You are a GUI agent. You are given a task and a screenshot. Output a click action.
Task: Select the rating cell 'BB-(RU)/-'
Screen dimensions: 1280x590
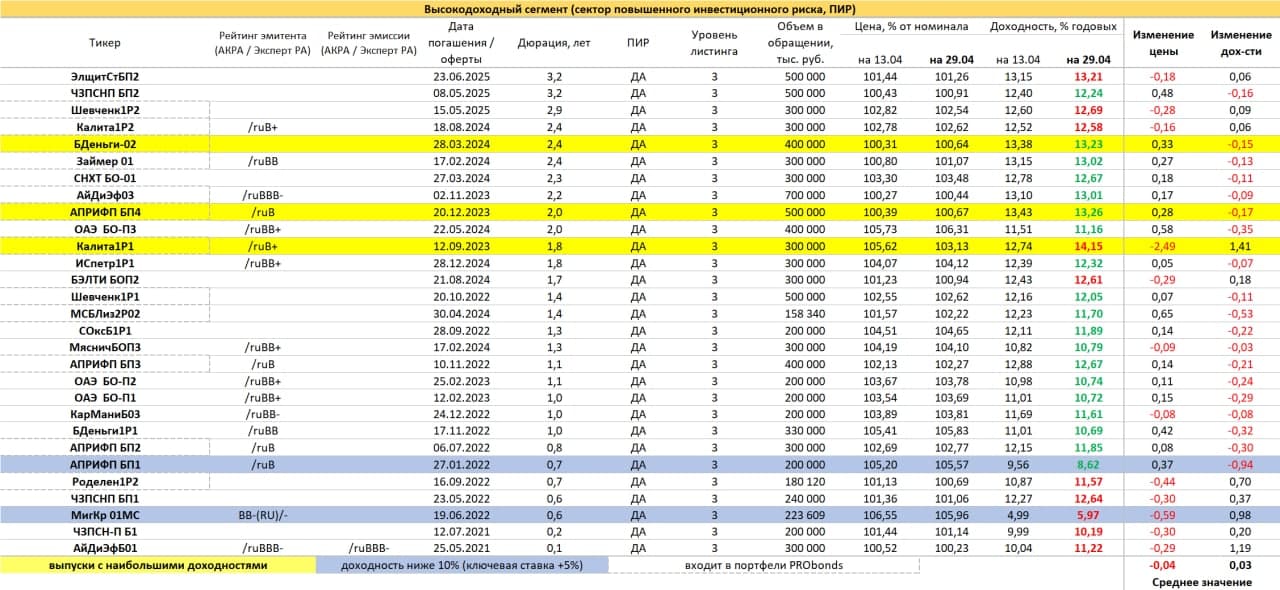point(262,514)
